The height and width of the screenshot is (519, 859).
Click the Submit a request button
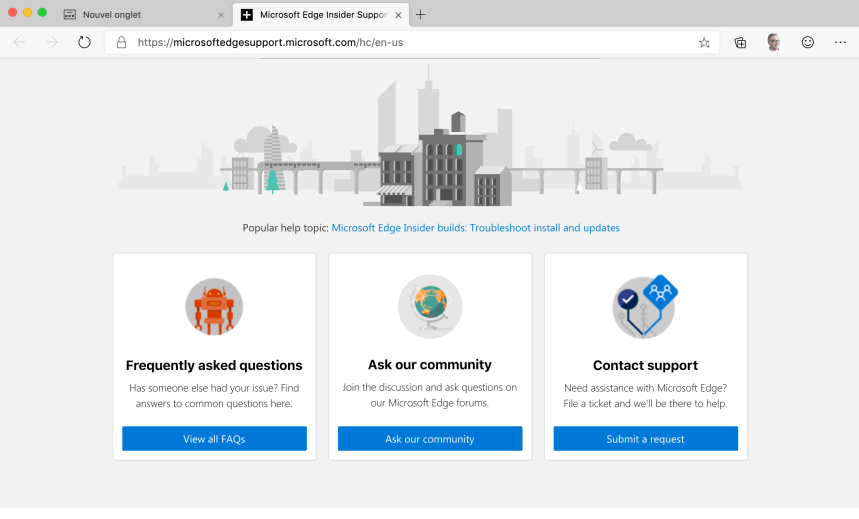[645, 439]
